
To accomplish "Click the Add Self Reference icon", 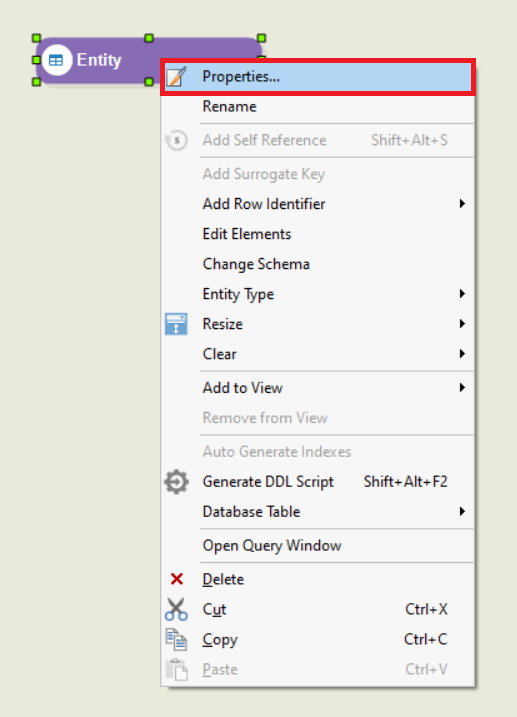I will point(176,140).
